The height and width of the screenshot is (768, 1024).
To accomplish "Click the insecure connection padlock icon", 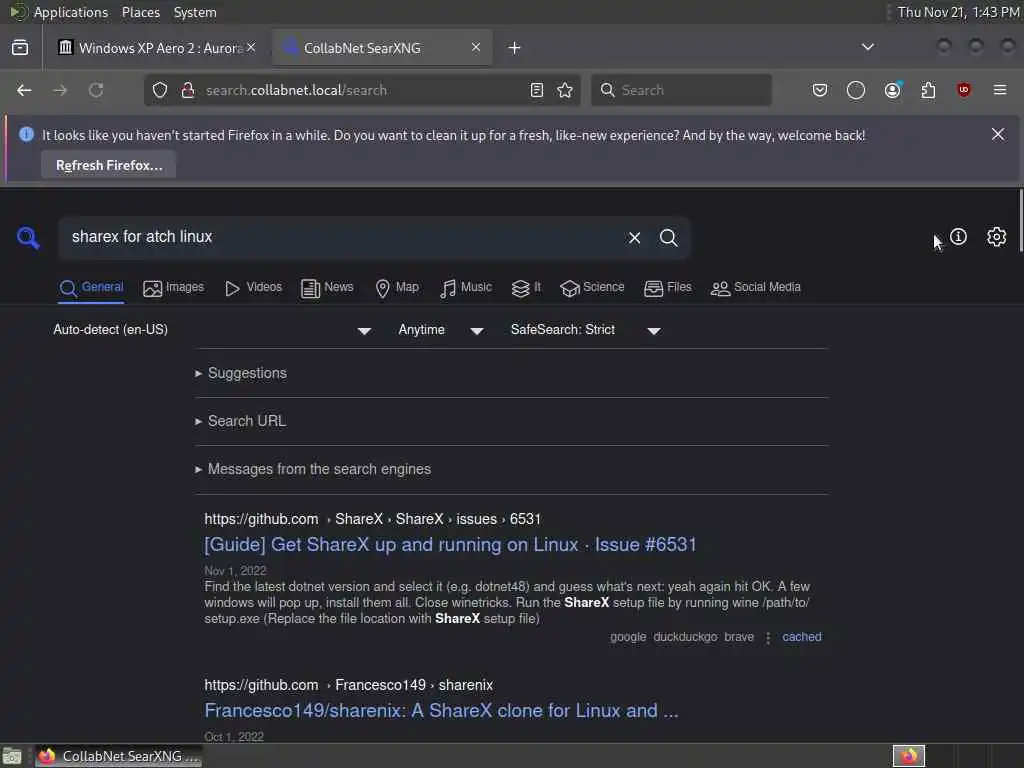I will pos(188,90).
